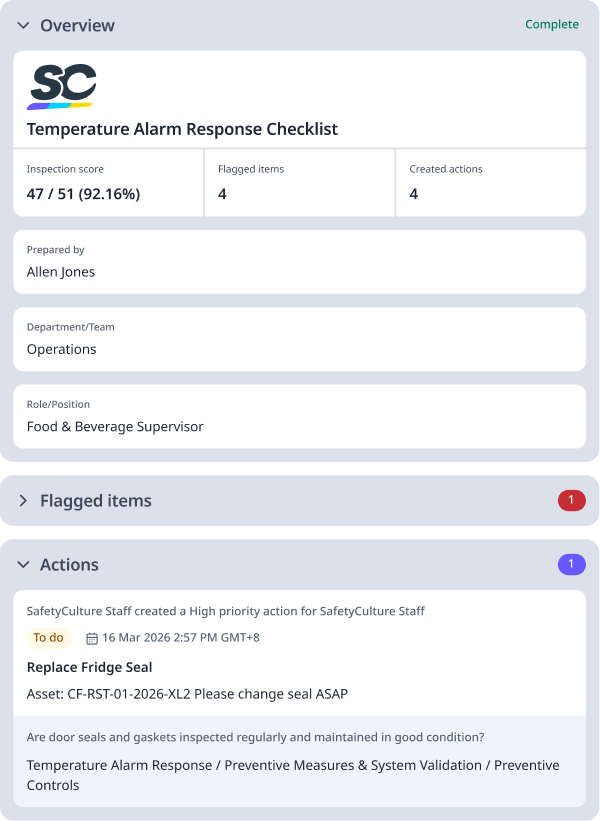Click the Flagged items right-facing chevron
Viewport: 600px width, 821px height.
point(22,500)
